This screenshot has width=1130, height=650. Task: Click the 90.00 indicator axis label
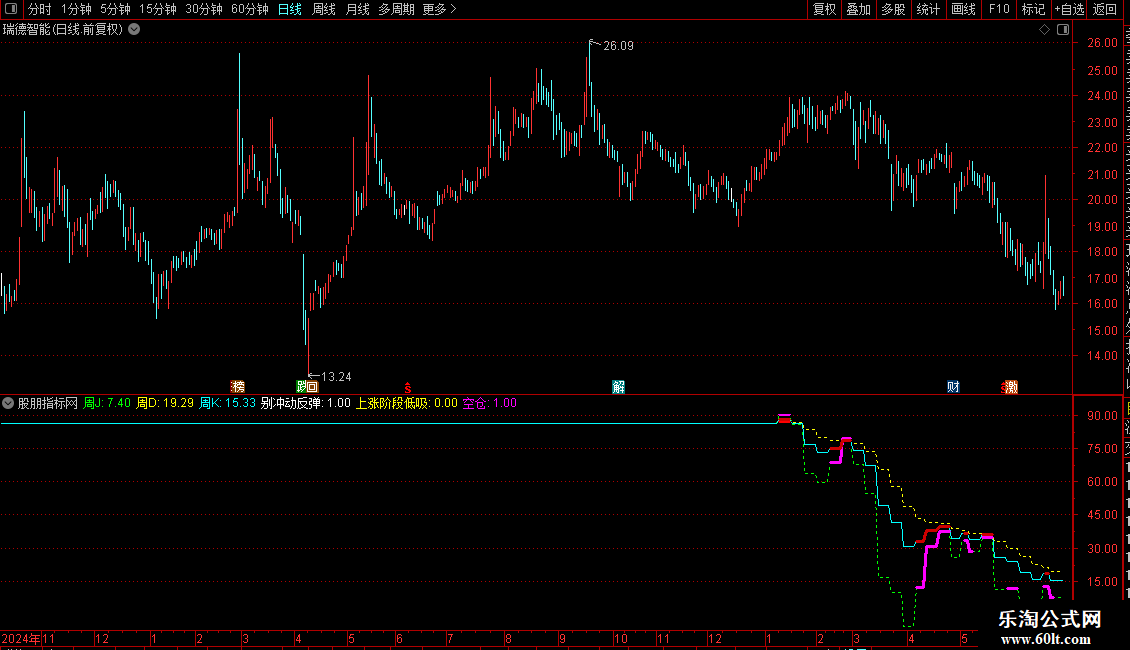(1103, 416)
